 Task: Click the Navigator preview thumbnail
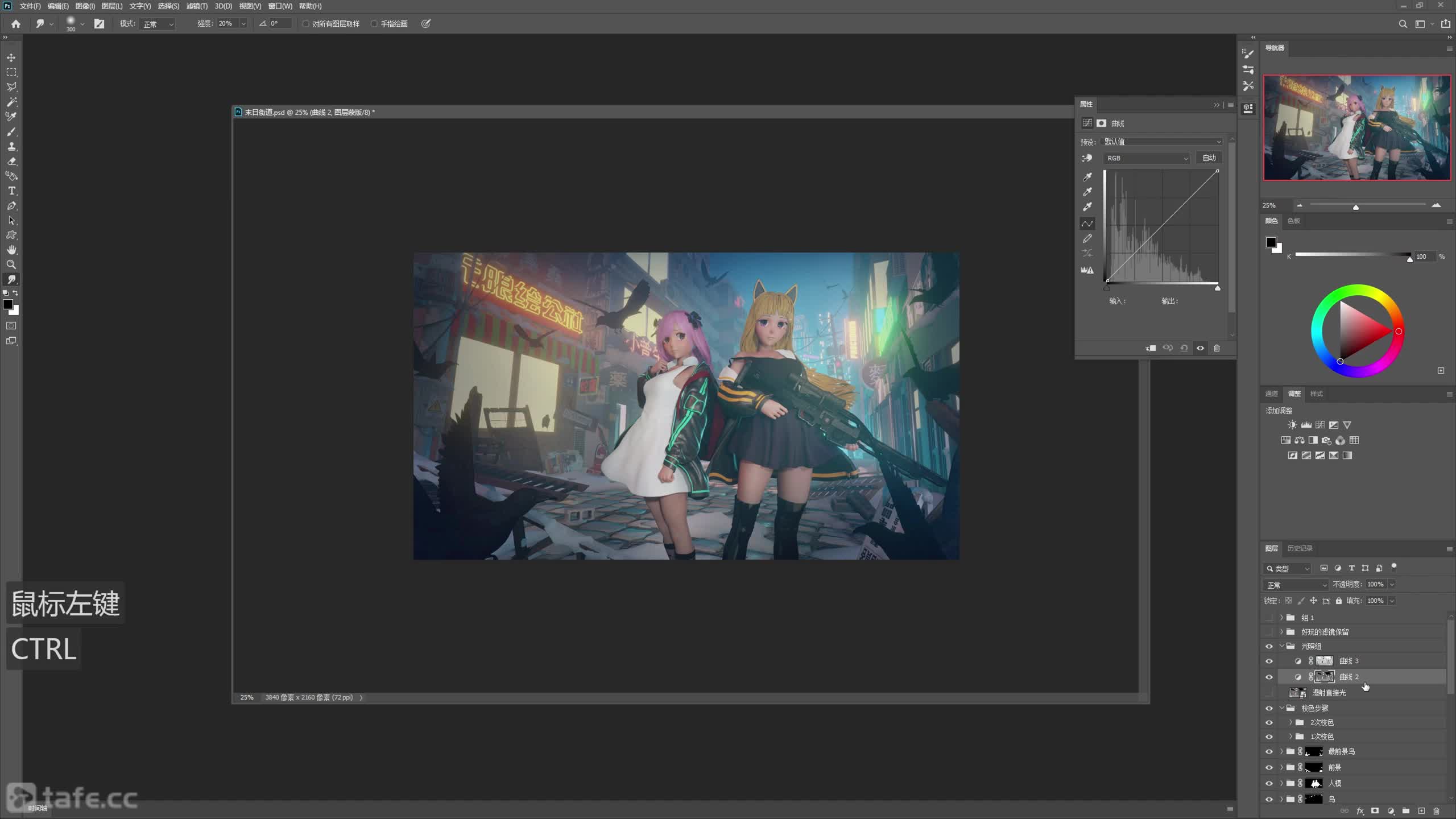(x=1357, y=128)
